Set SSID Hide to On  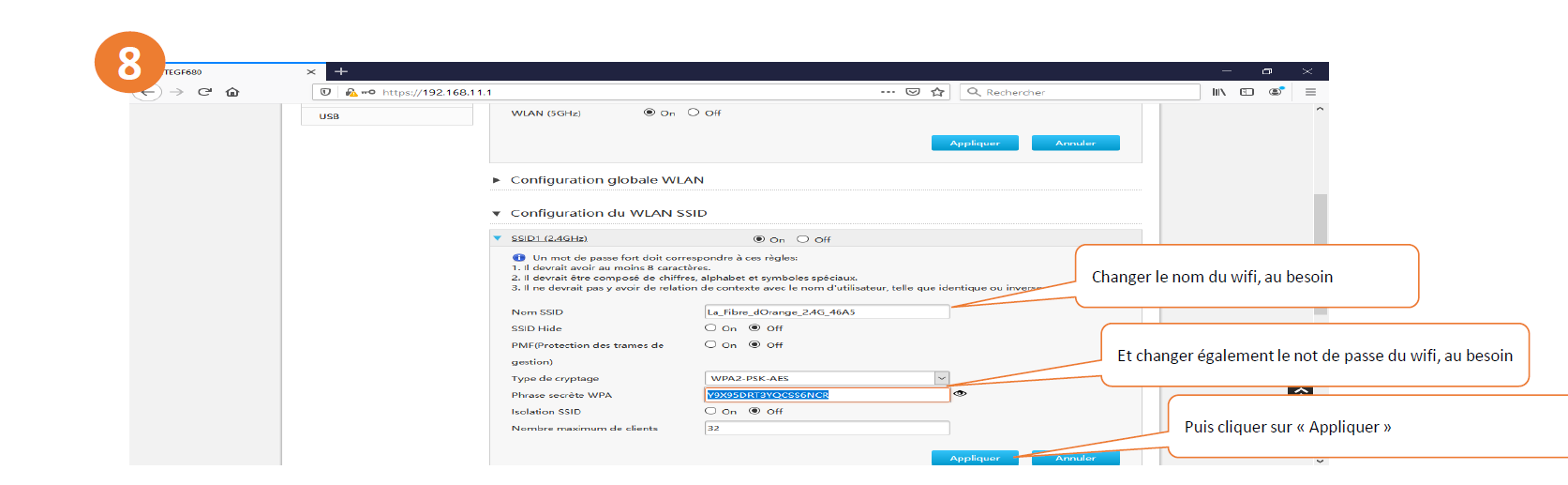[x=710, y=328]
